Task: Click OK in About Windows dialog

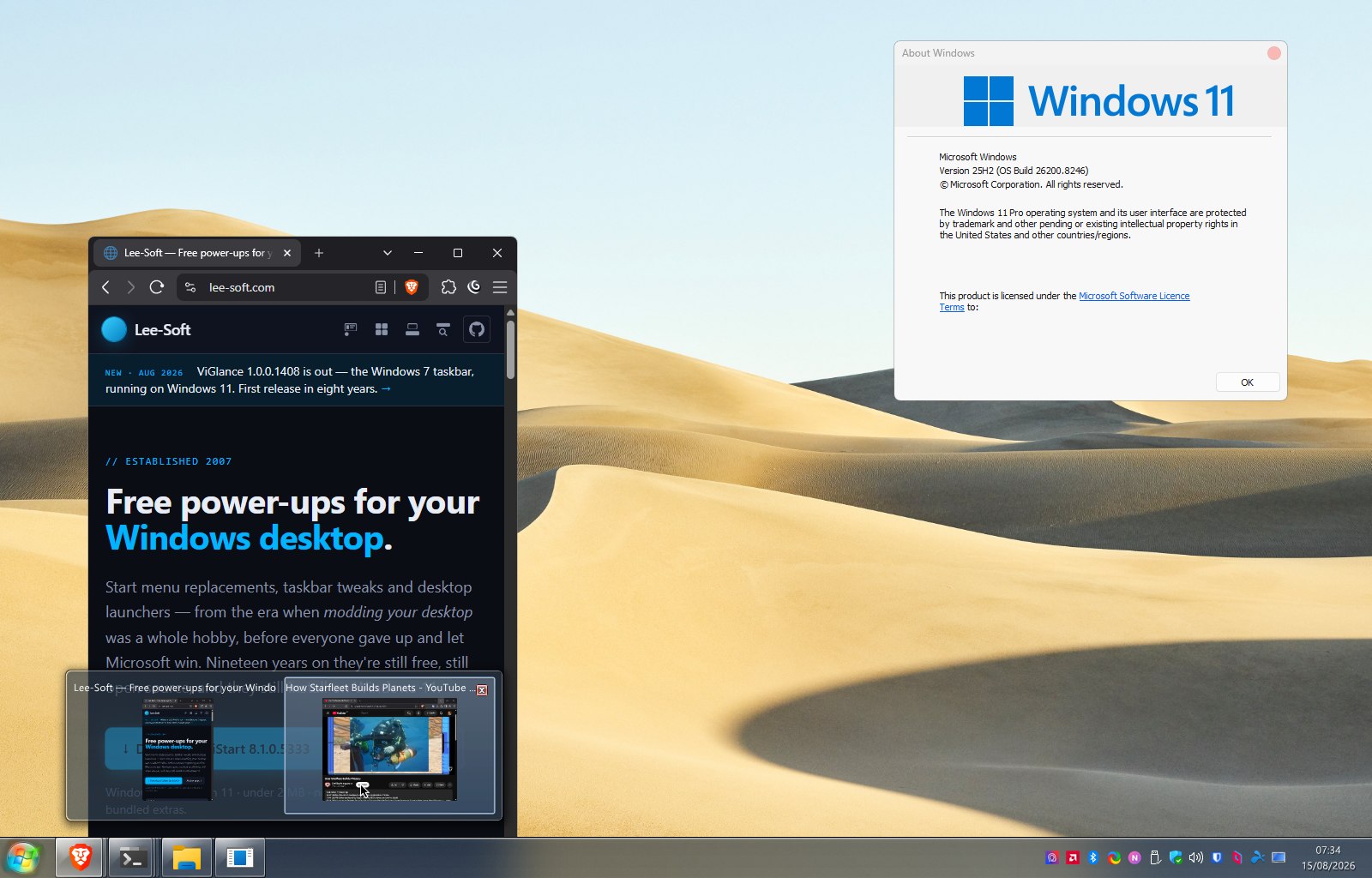Action: 1248,382
